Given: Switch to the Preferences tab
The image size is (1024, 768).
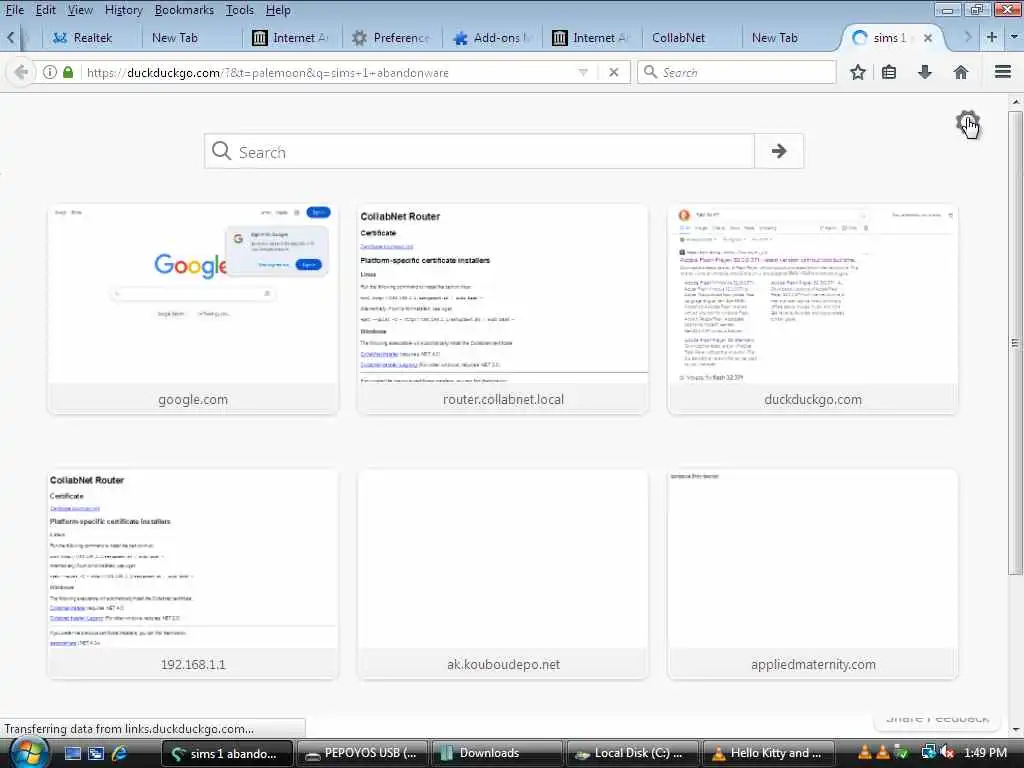Looking at the screenshot, I should coord(392,38).
